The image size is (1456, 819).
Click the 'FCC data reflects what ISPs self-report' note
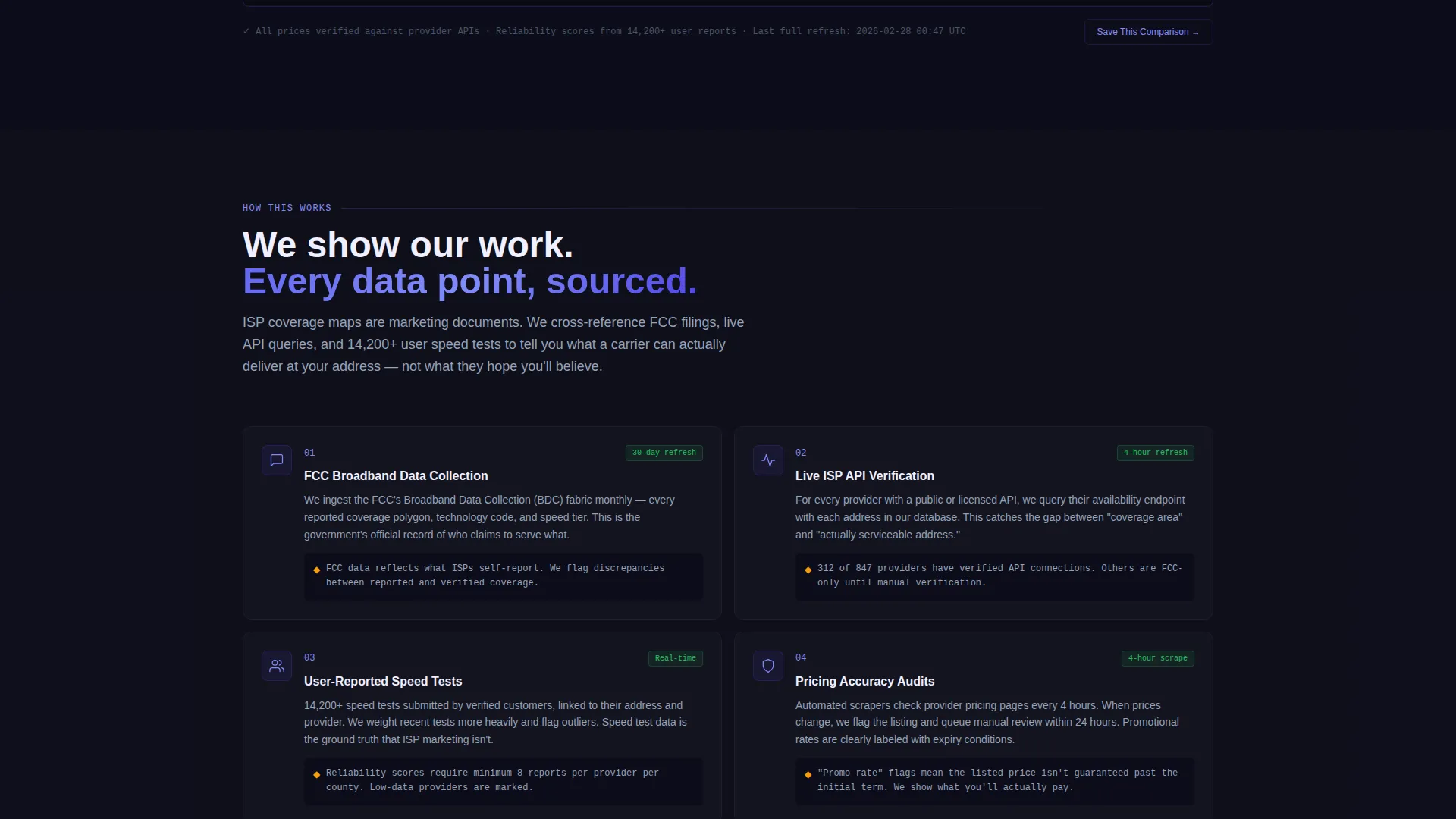[x=504, y=576]
